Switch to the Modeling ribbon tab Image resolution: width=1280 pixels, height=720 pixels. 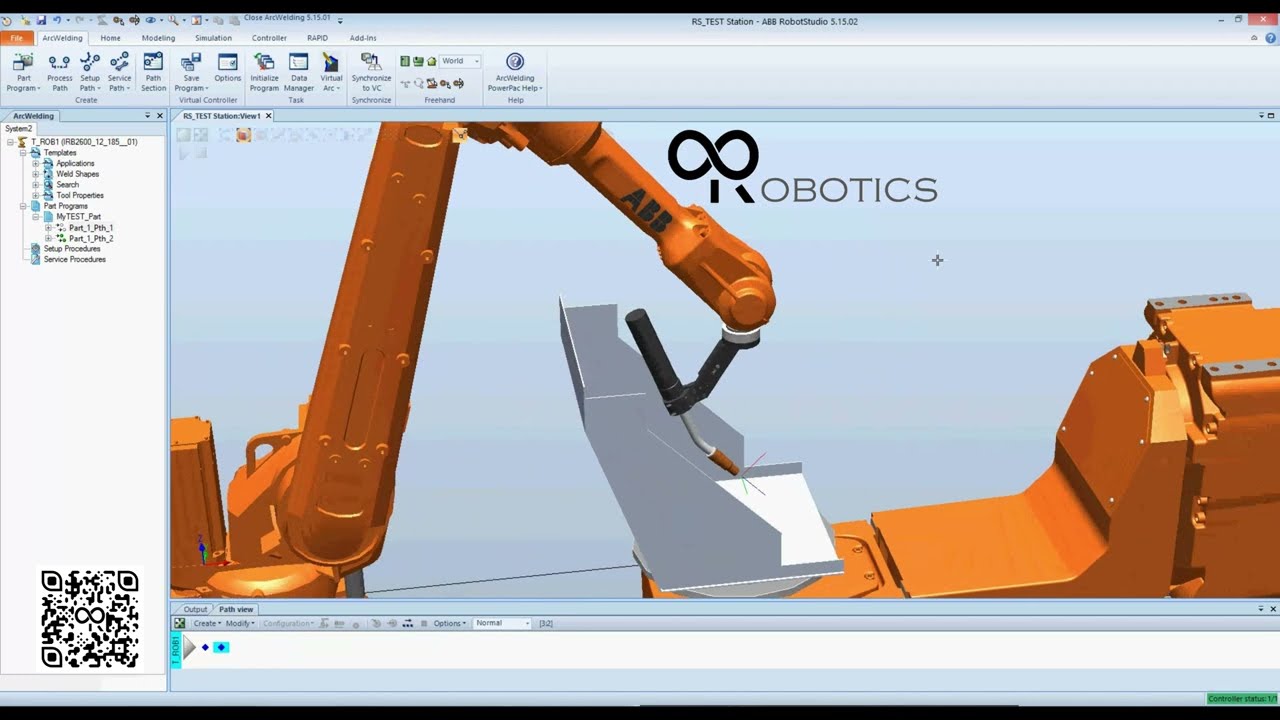pyautogui.click(x=158, y=38)
